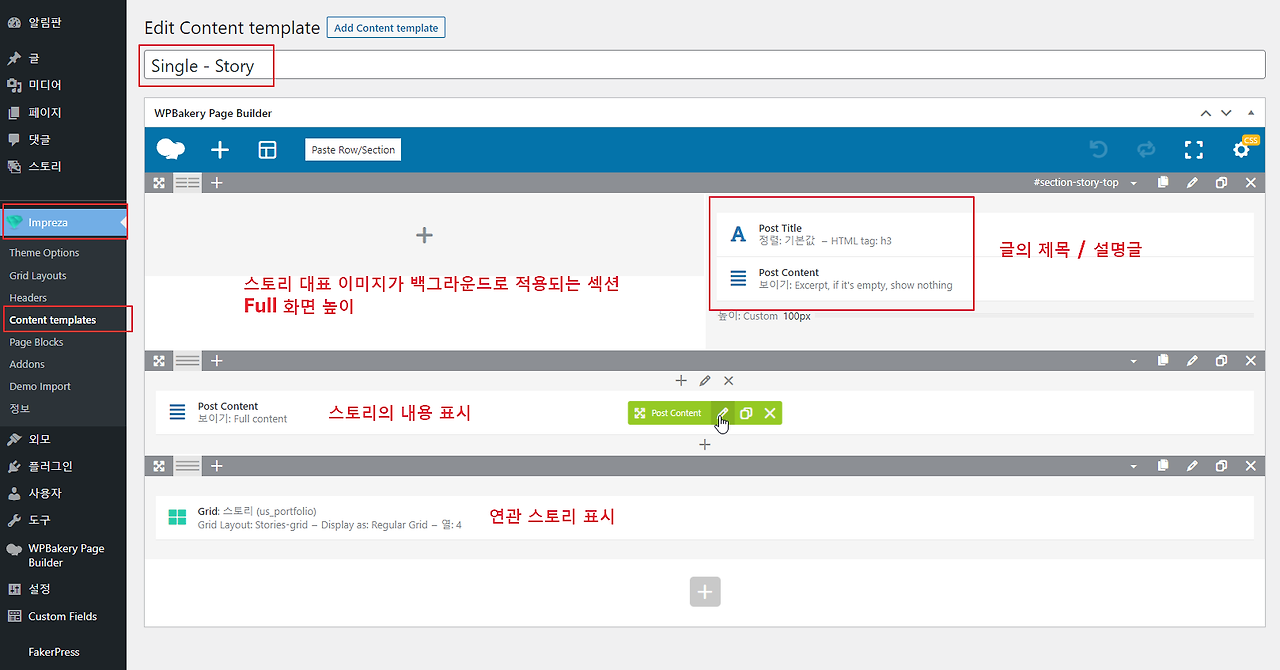
Task: Add a column to the section-story-top row
Action: 217,183
